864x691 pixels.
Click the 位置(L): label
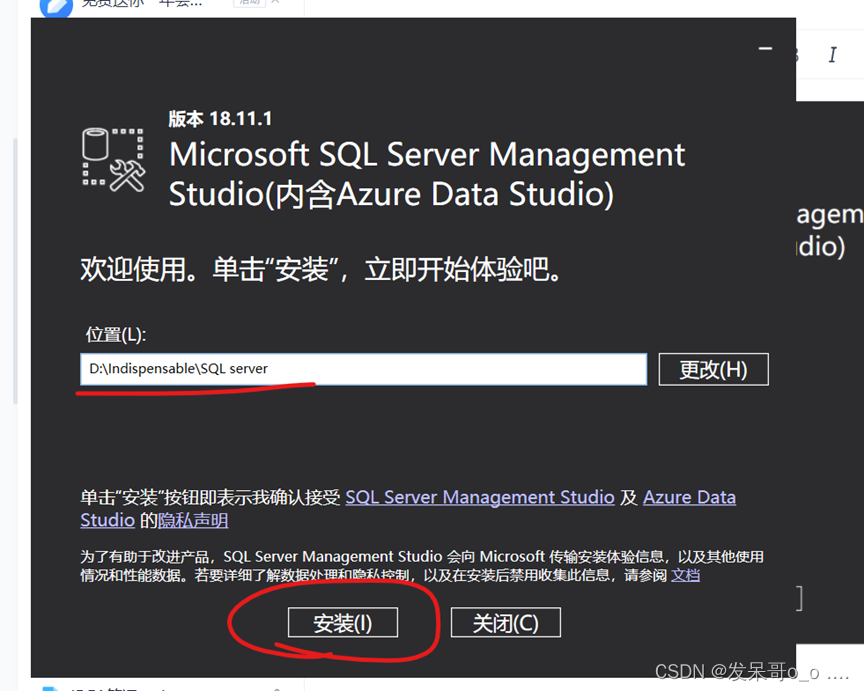pyautogui.click(x=116, y=334)
